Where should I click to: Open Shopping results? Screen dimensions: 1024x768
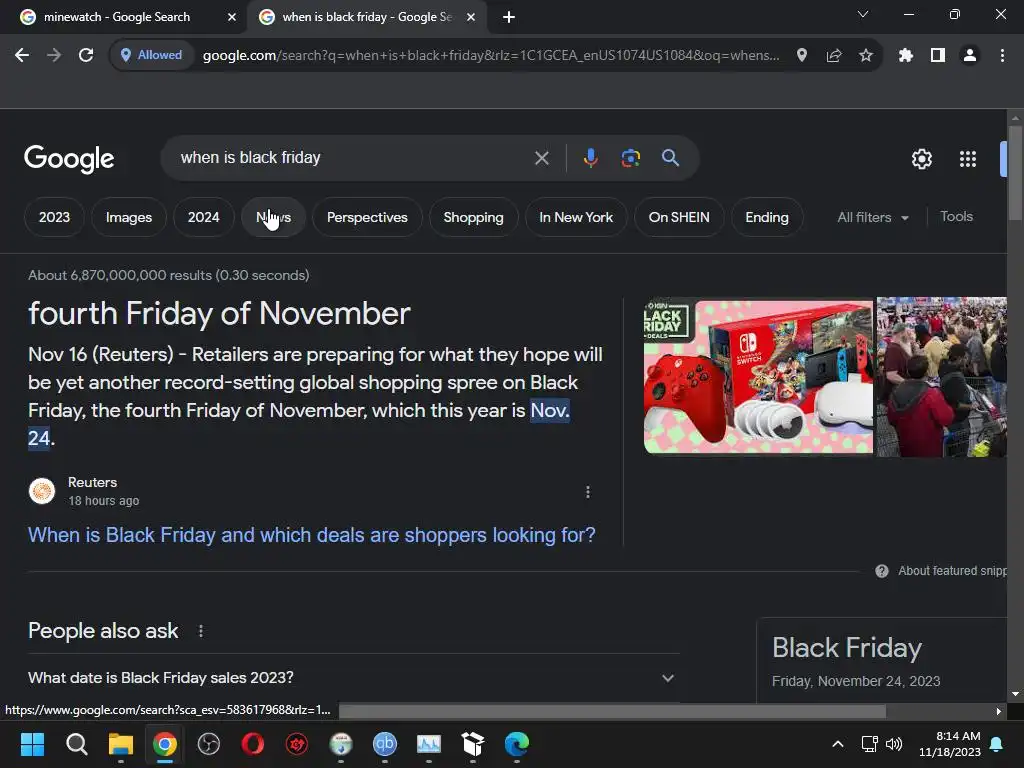point(473,217)
